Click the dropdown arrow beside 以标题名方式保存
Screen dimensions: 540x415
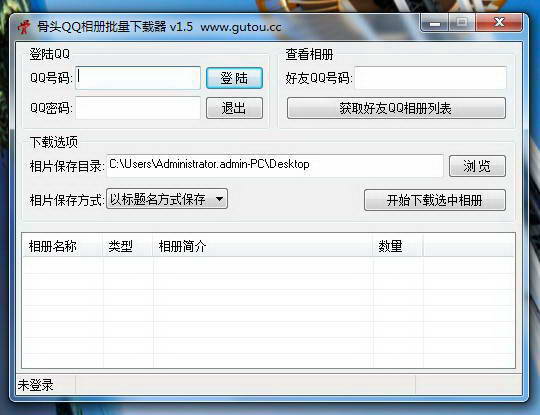pos(219,199)
